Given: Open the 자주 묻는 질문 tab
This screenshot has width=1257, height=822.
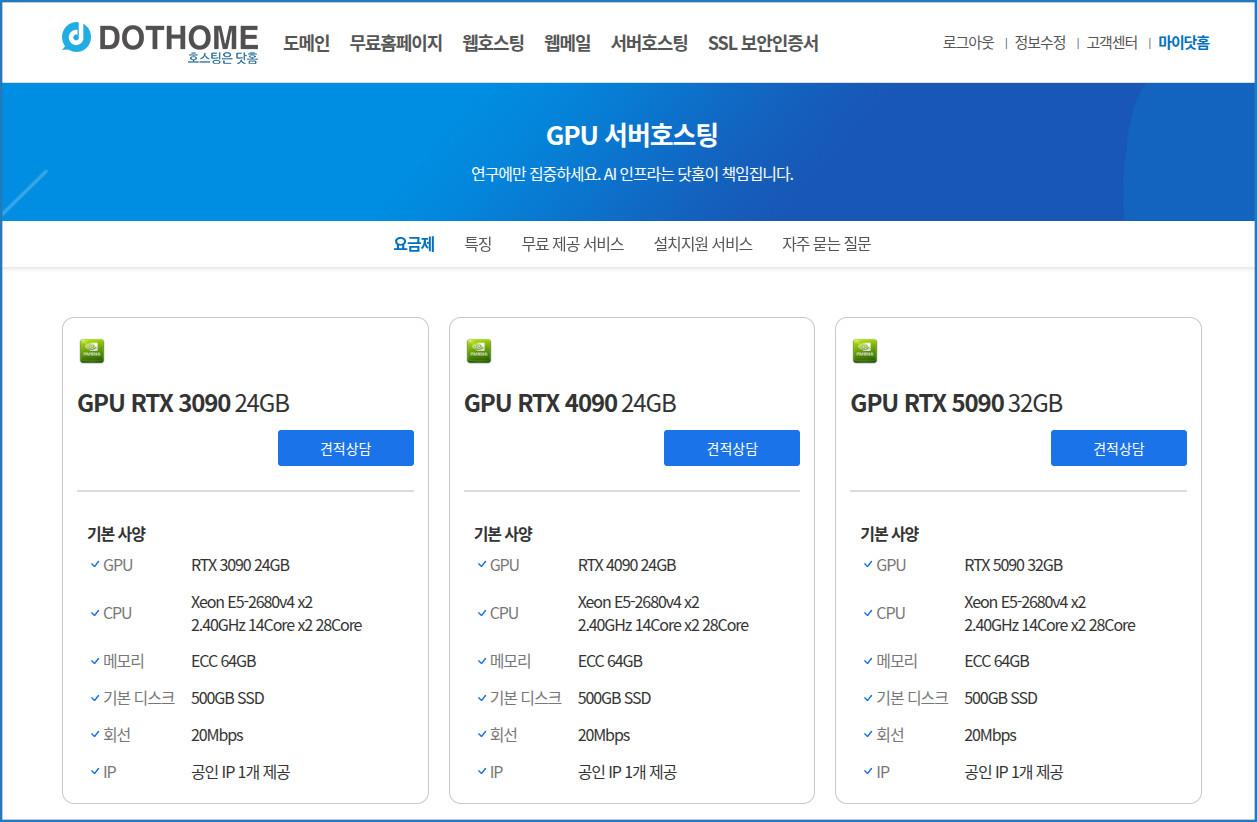Looking at the screenshot, I should tap(826, 244).
